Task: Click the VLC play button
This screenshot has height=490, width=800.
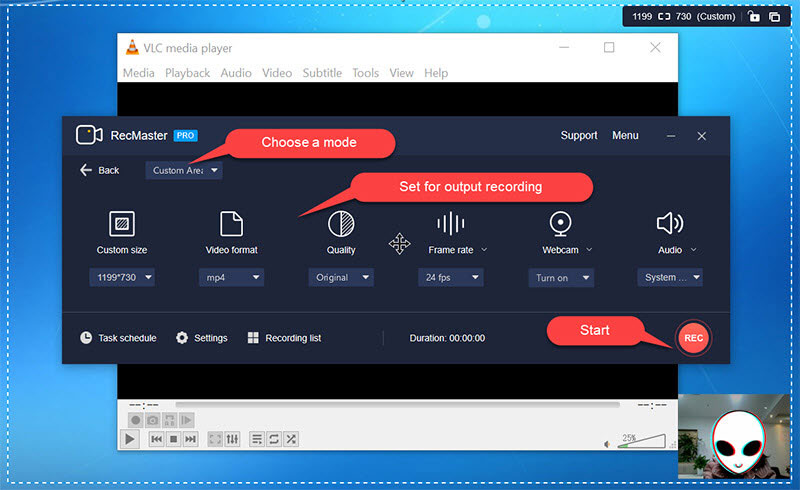Action: point(130,439)
